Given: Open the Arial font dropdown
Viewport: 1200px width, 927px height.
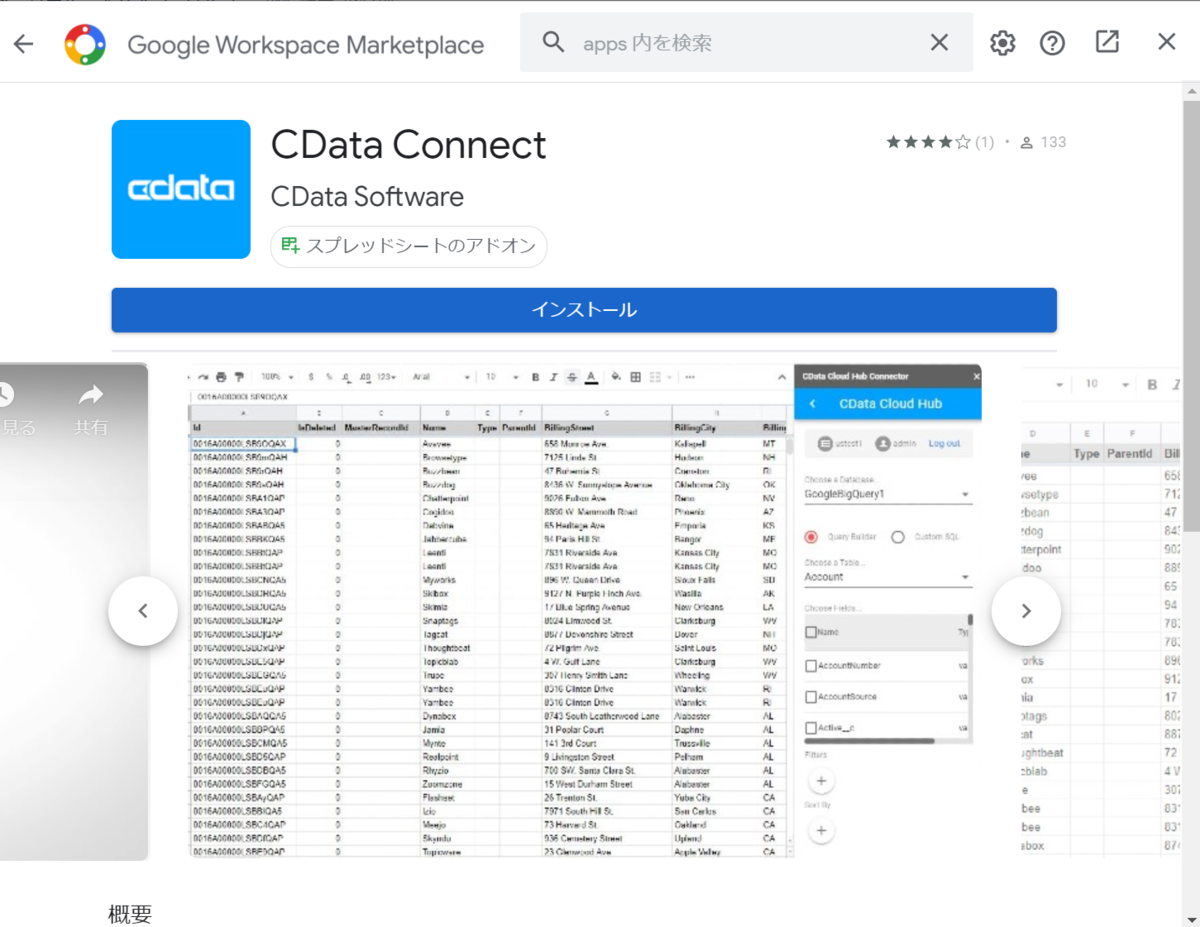Looking at the screenshot, I should (440, 377).
